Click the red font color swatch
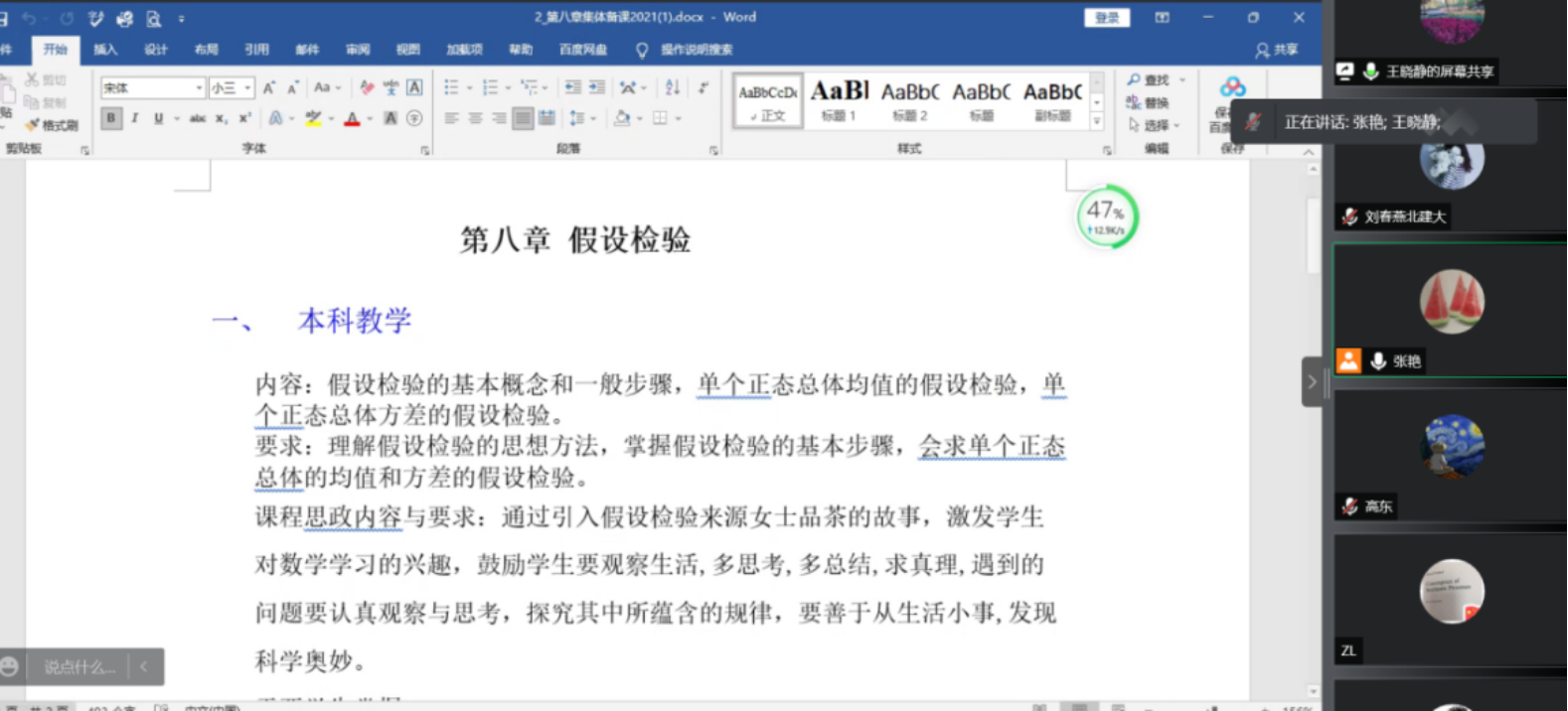Screen dimensions: 1568x711 [x=352, y=119]
